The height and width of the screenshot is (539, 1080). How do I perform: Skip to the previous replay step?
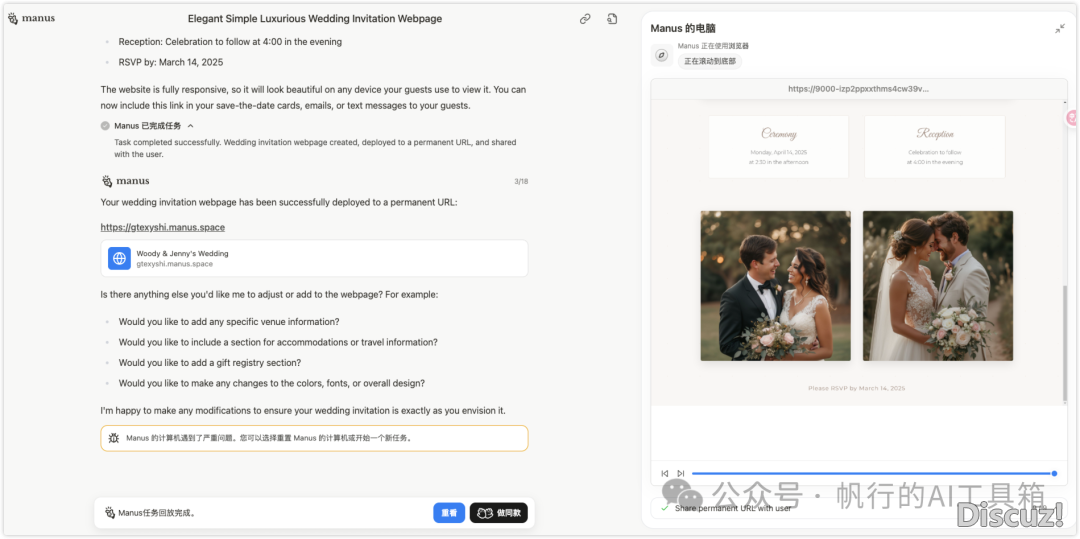(x=665, y=473)
